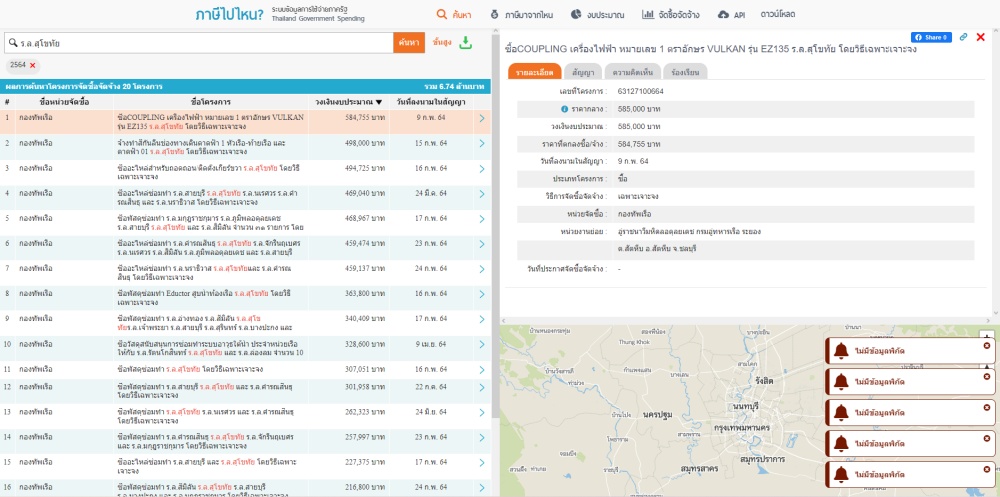Open the API menu in top navigation
This screenshot has width=1000, height=497.
point(732,15)
